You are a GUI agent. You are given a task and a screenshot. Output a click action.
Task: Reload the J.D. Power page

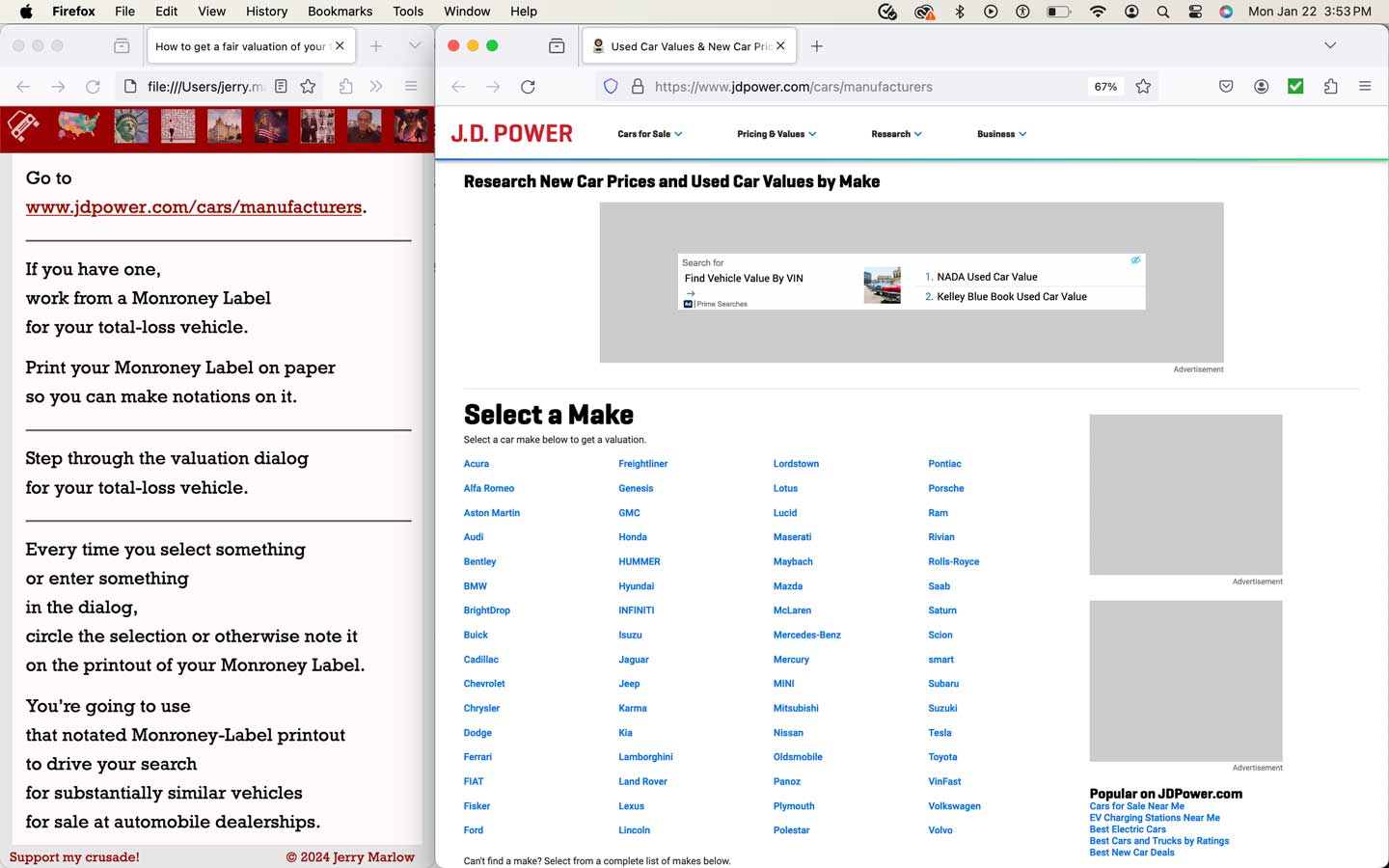[528, 87]
